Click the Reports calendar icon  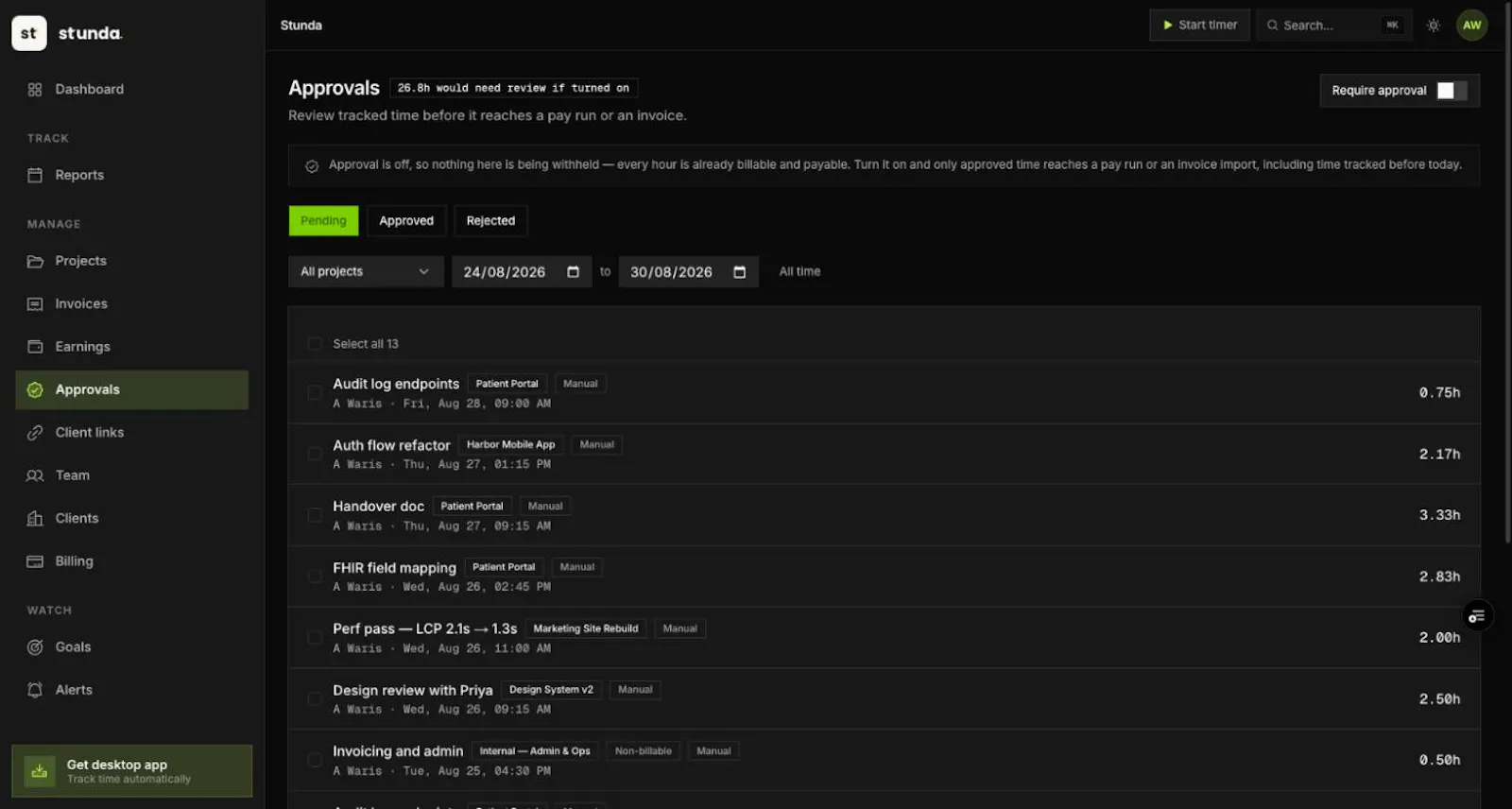[35, 175]
